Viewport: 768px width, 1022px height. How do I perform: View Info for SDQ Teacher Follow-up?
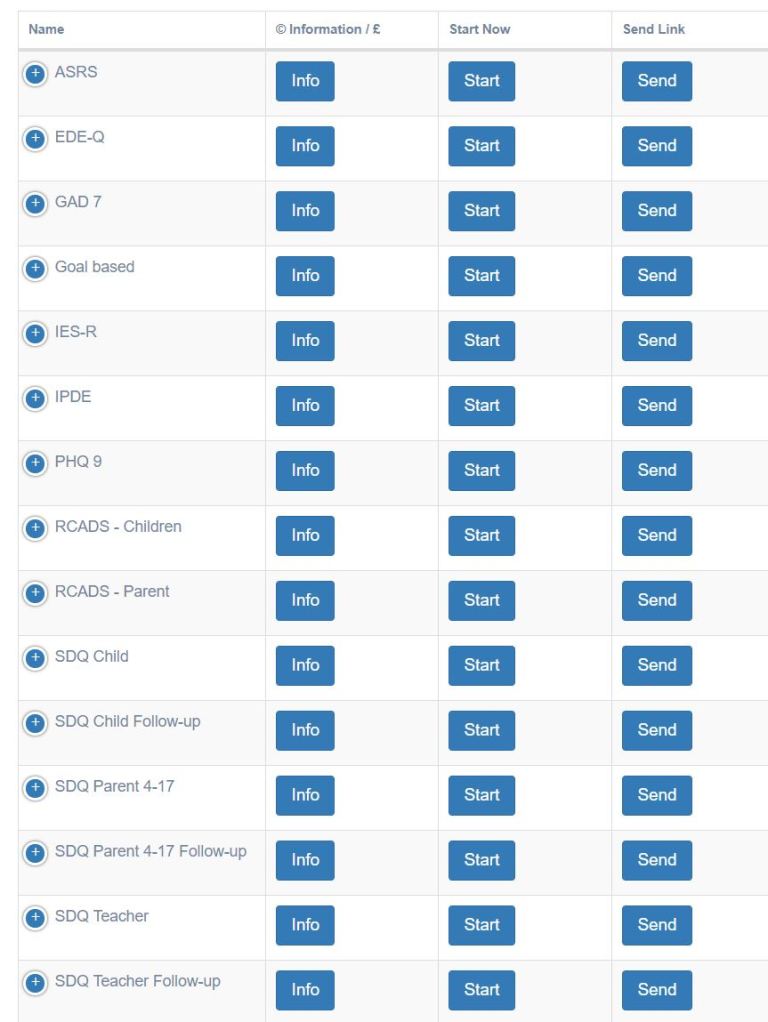305,990
